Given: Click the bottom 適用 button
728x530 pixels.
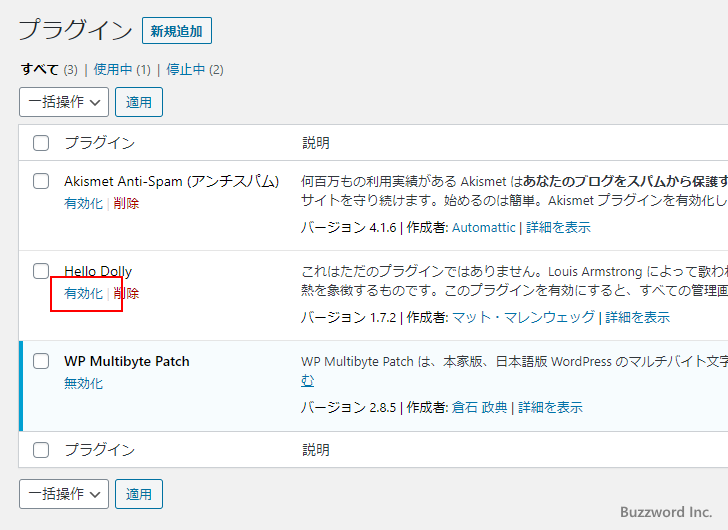Looking at the screenshot, I should [139, 494].
